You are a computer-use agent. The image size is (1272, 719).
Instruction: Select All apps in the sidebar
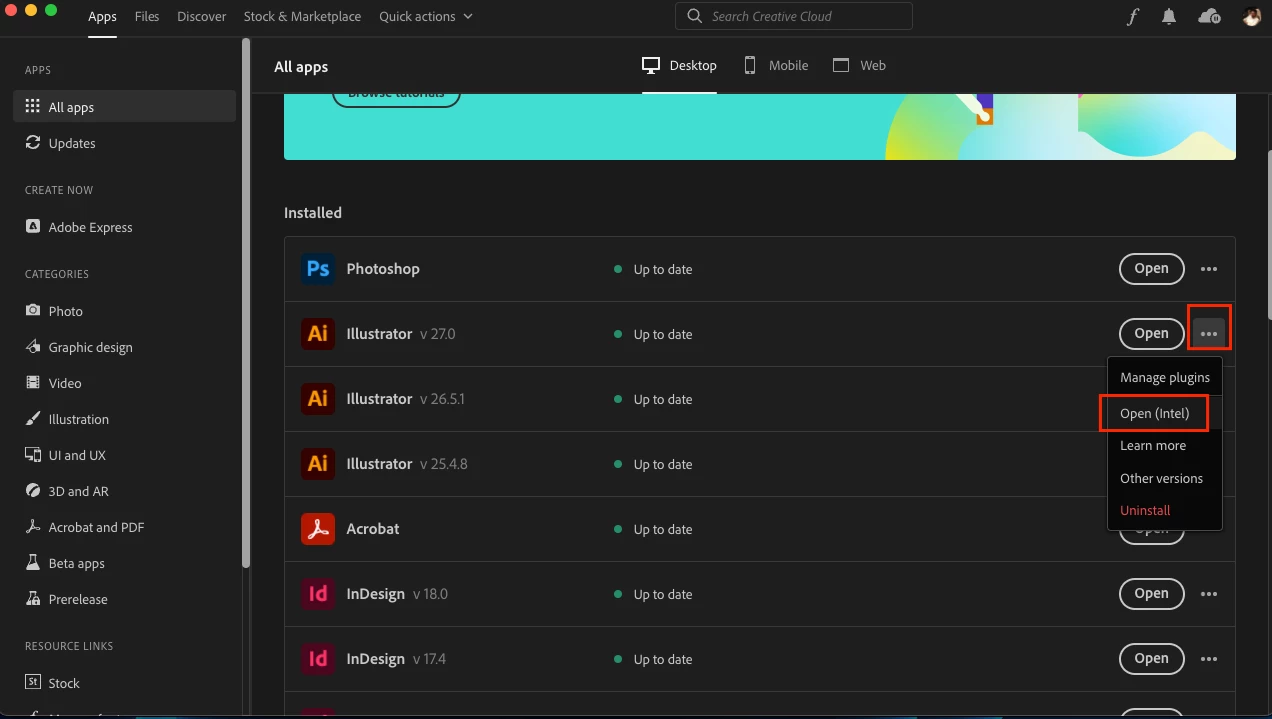[x=125, y=107]
